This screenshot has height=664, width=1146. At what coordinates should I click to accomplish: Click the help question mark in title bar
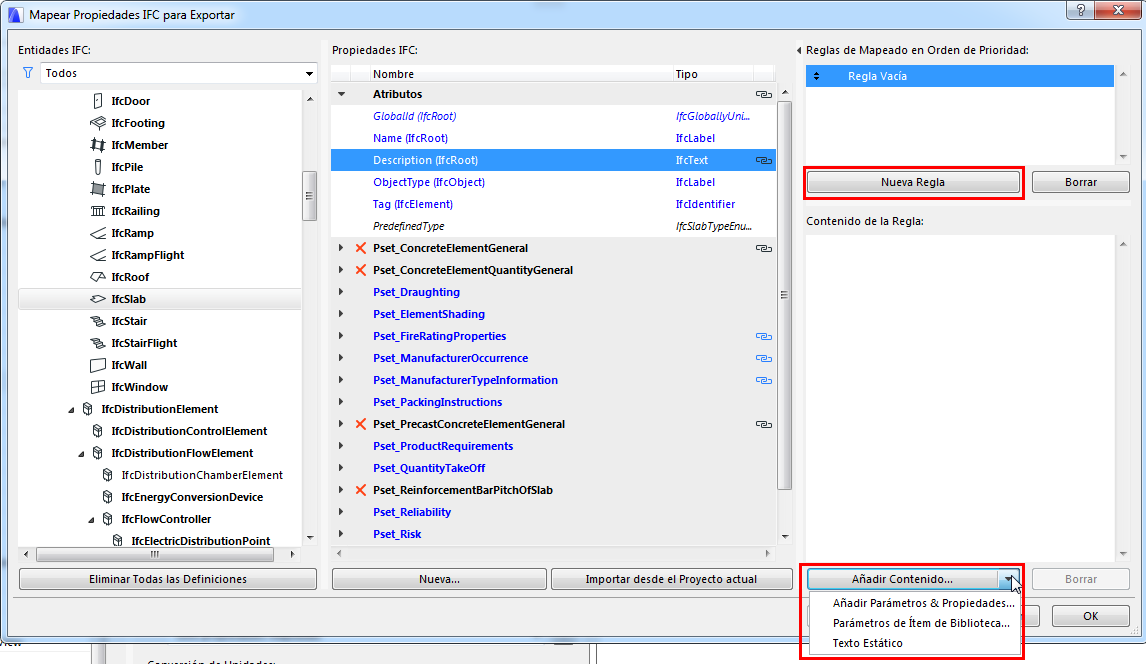coord(1081,9)
